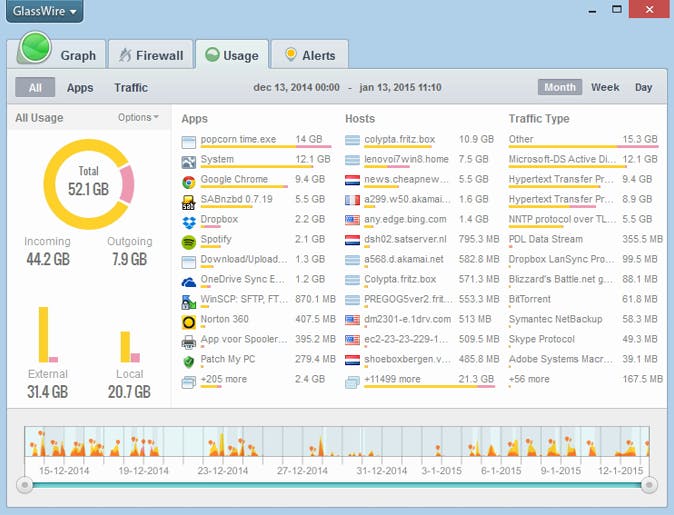Click the System app icon
The width and height of the screenshot is (674, 515).
pos(188,162)
